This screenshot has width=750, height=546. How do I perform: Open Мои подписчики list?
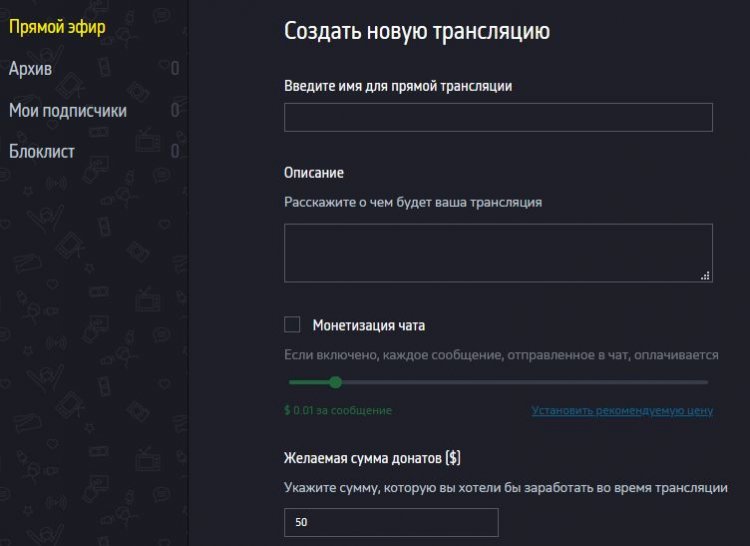pyautogui.click(x=68, y=110)
